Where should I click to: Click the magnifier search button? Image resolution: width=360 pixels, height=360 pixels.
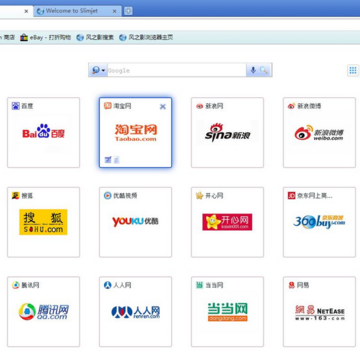264,70
